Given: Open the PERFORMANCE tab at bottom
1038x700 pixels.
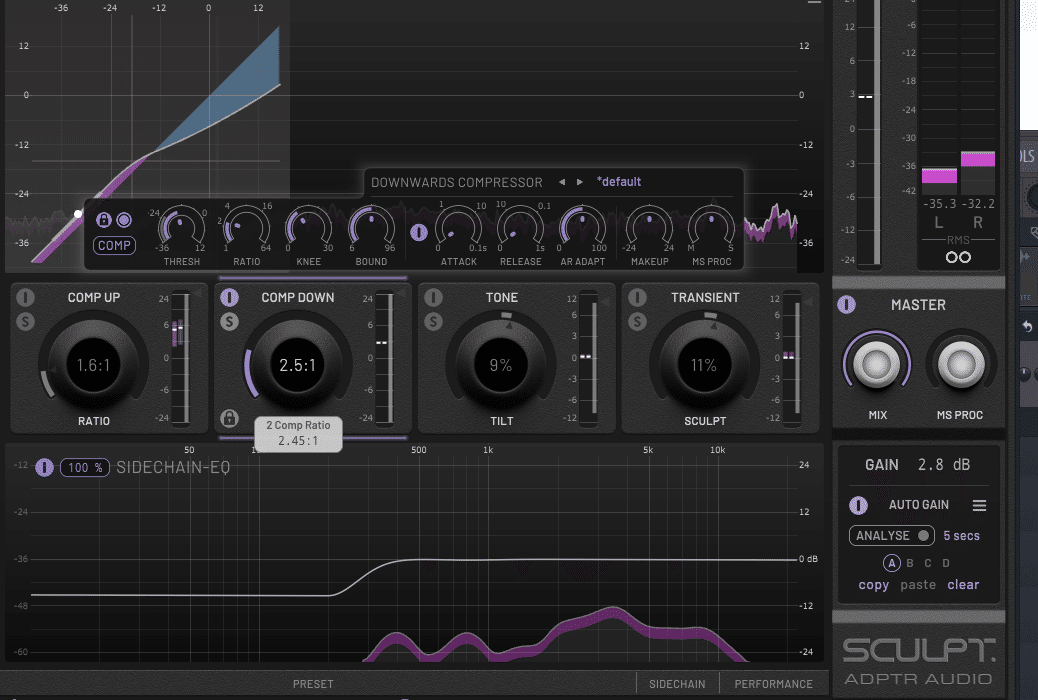Looking at the screenshot, I should (x=773, y=684).
